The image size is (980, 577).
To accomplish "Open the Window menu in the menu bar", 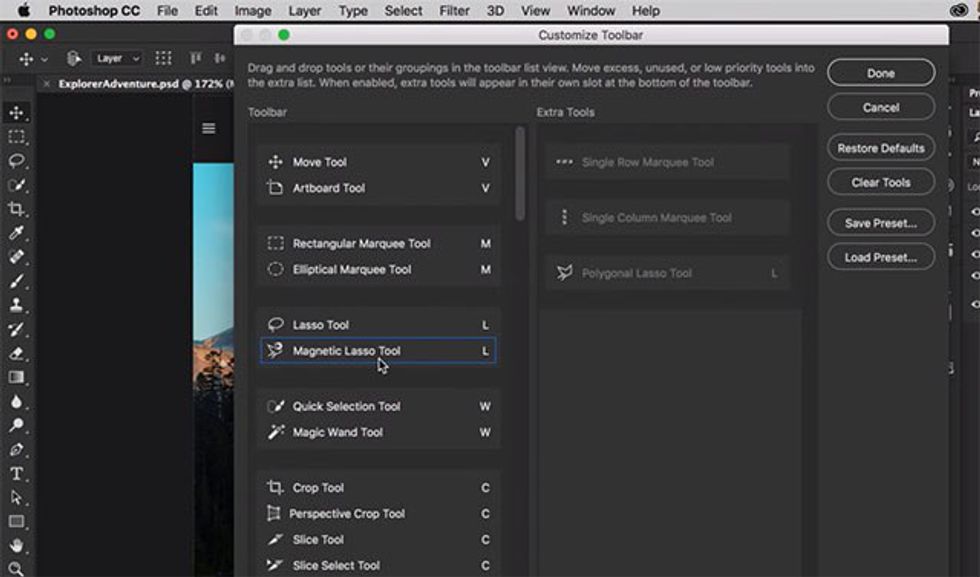I will (591, 11).
